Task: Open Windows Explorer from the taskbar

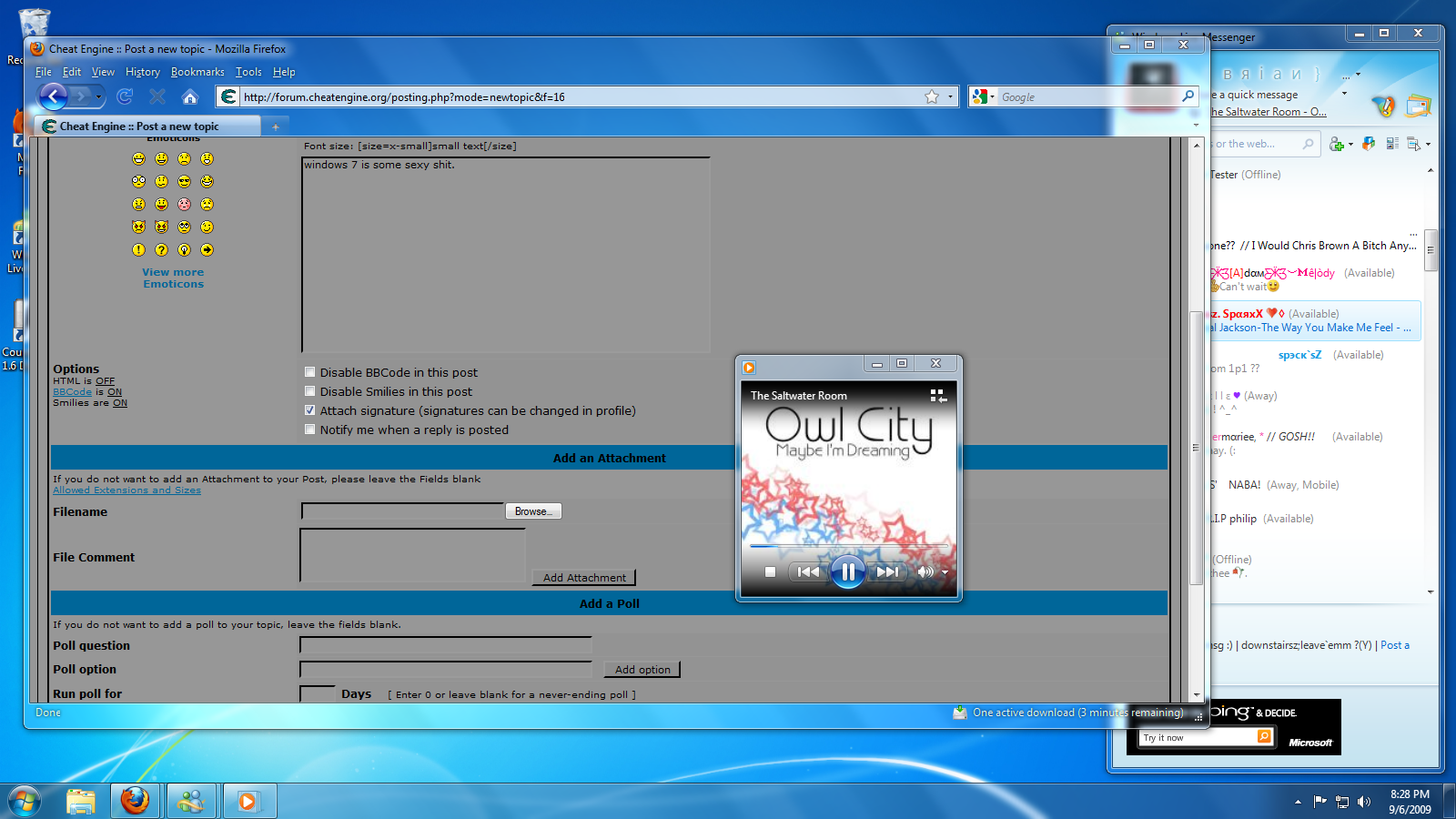Action: pos(81,801)
